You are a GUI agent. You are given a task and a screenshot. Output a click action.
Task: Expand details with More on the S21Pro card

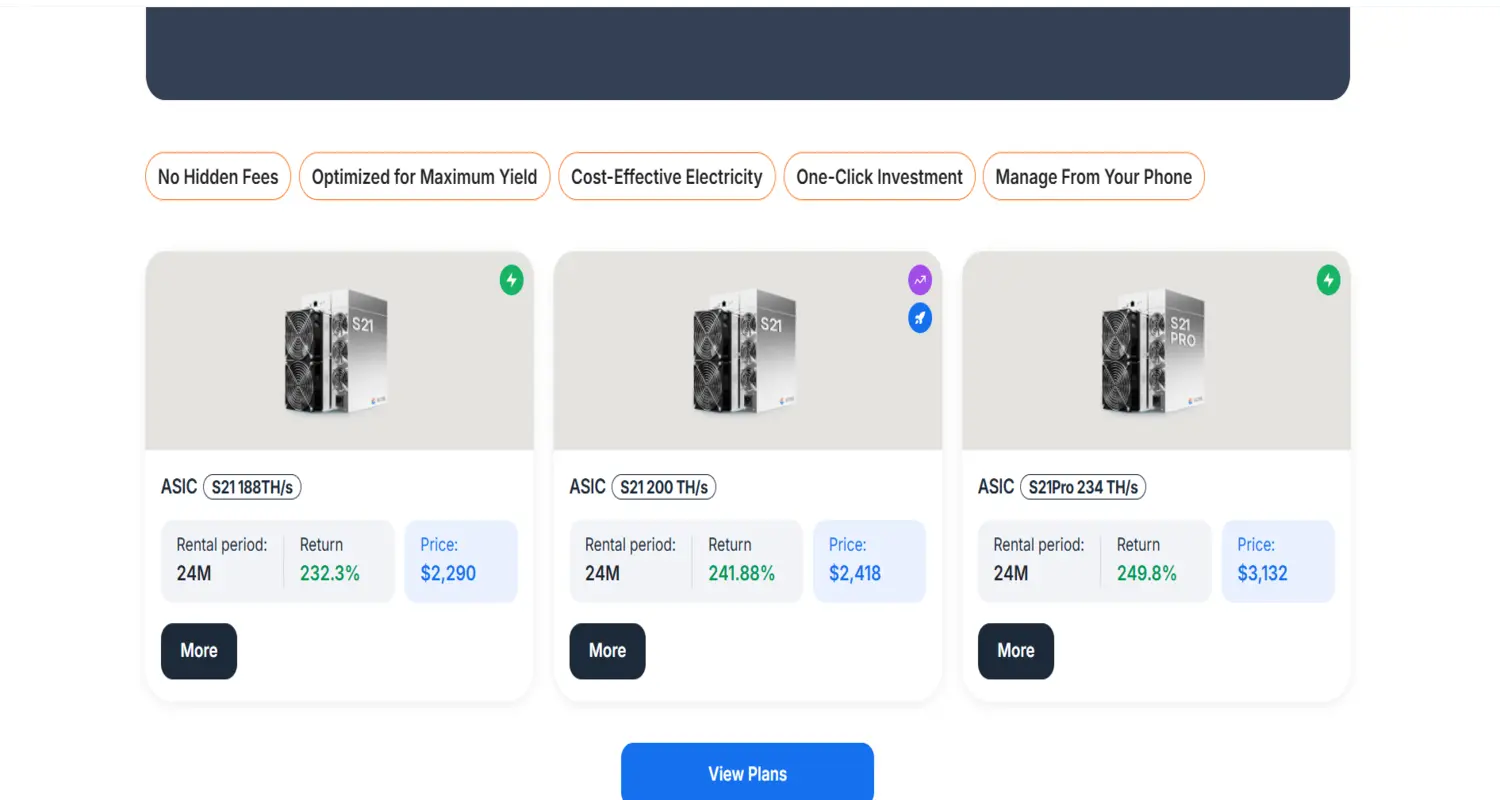tap(1015, 651)
